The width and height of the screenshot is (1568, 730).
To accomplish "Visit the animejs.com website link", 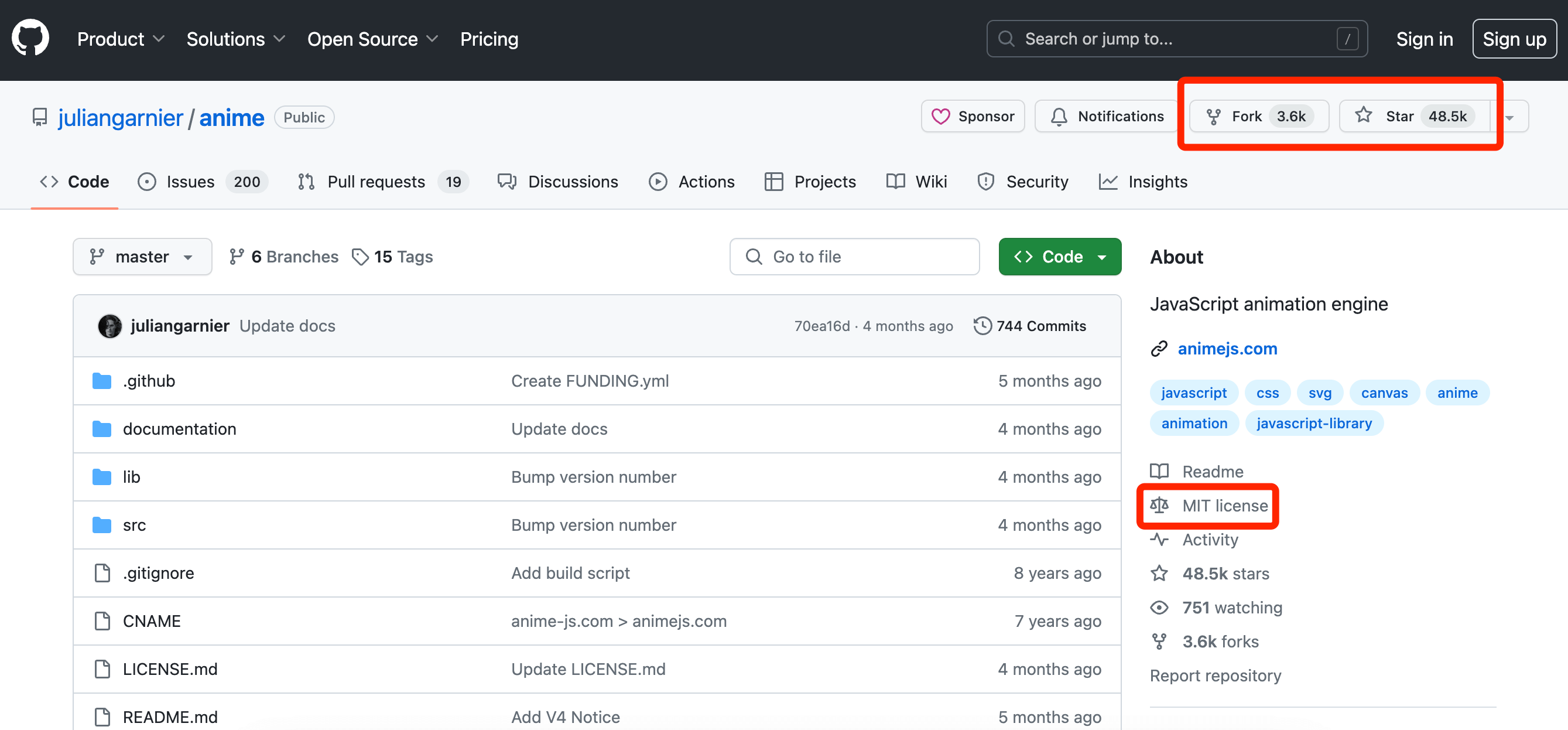I will click(1227, 348).
